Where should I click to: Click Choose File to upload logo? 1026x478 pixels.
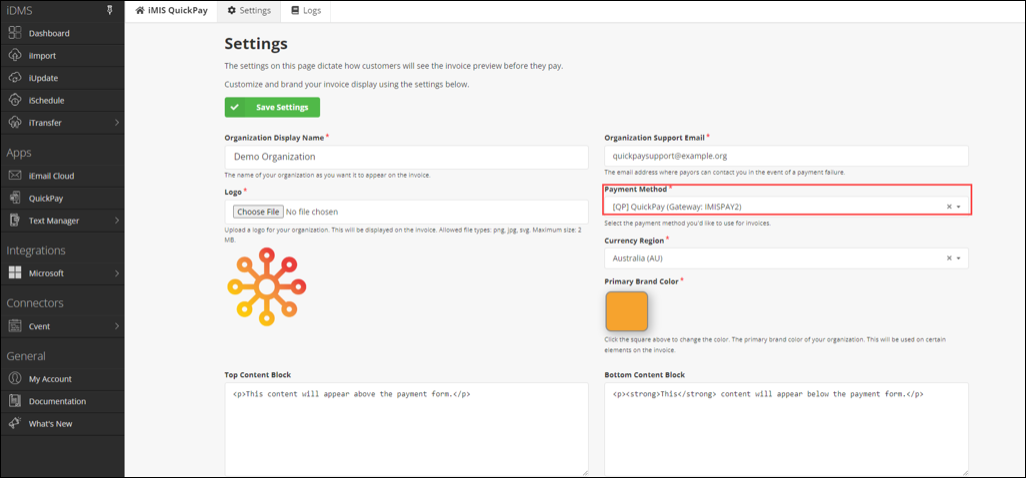pyautogui.click(x=258, y=212)
